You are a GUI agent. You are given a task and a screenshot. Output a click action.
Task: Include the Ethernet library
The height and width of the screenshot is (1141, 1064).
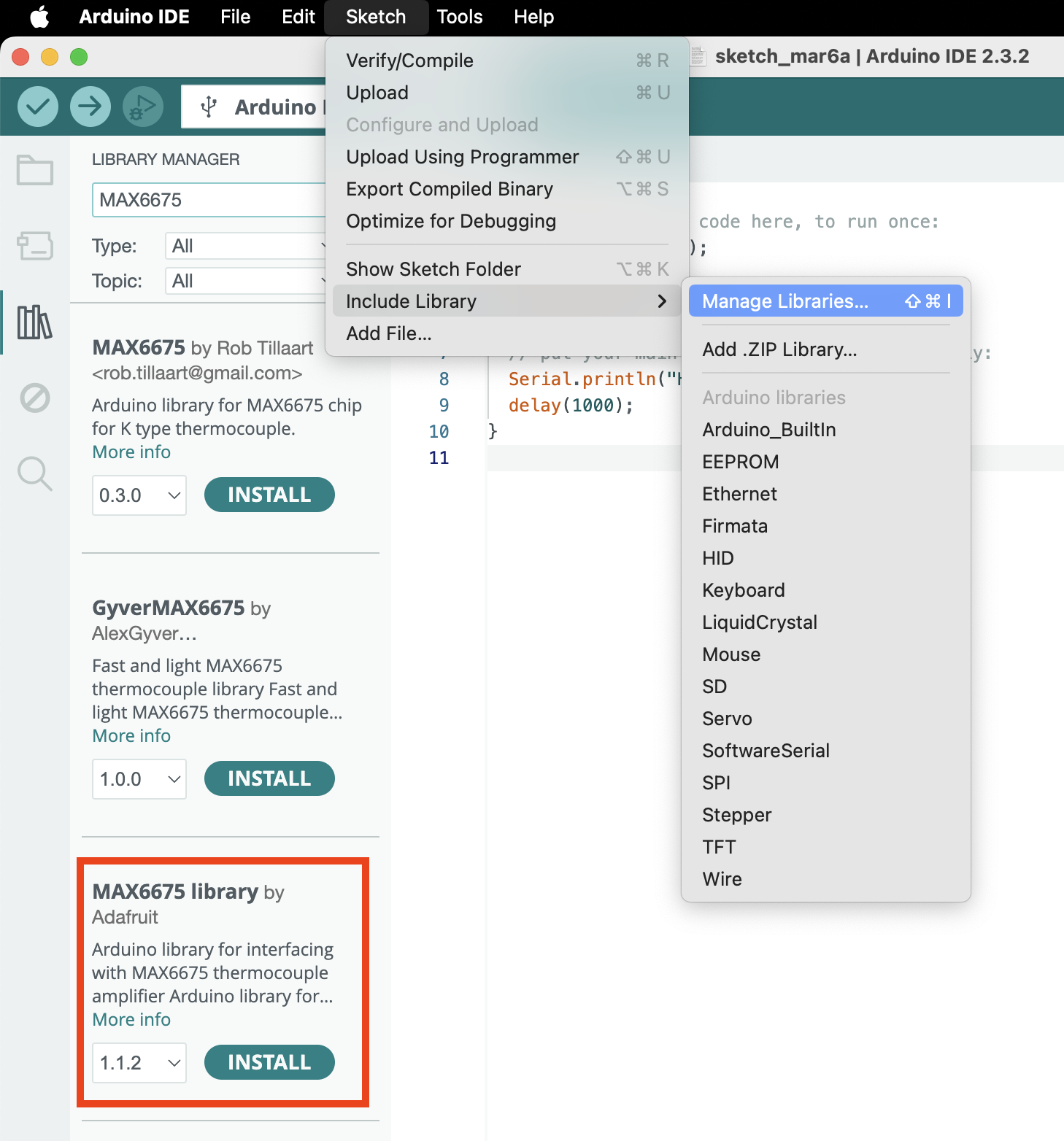826,494
